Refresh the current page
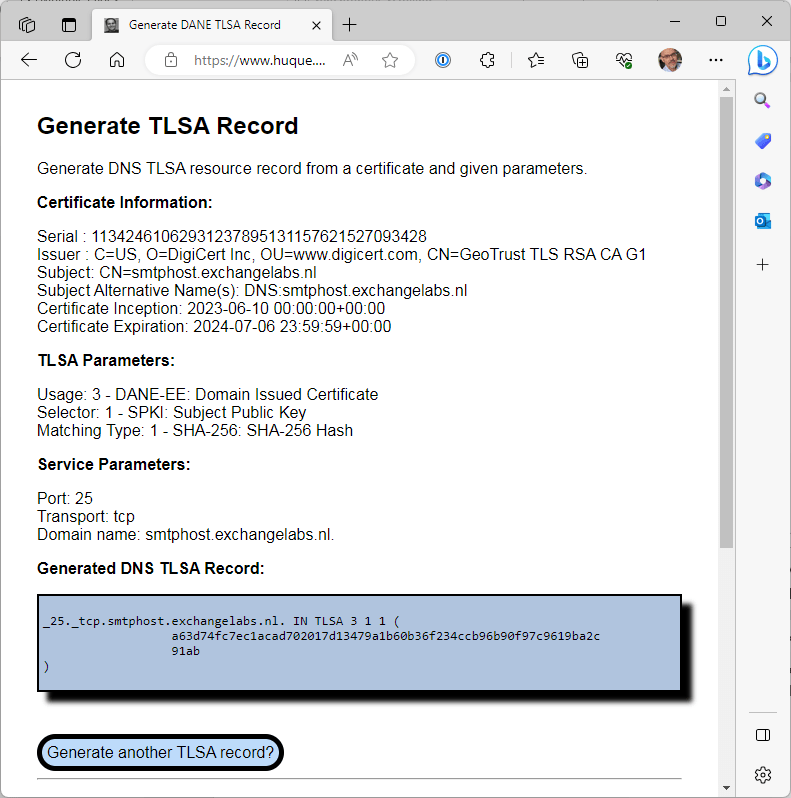The width and height of the screenshot is (791, 798). tap(73, 60)
